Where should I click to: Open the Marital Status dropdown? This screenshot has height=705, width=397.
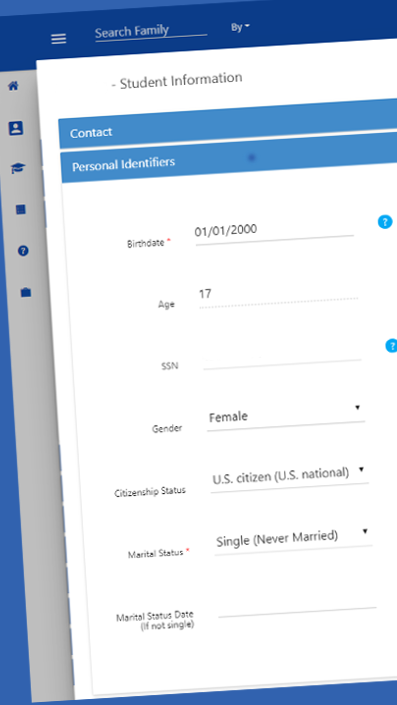293,540
